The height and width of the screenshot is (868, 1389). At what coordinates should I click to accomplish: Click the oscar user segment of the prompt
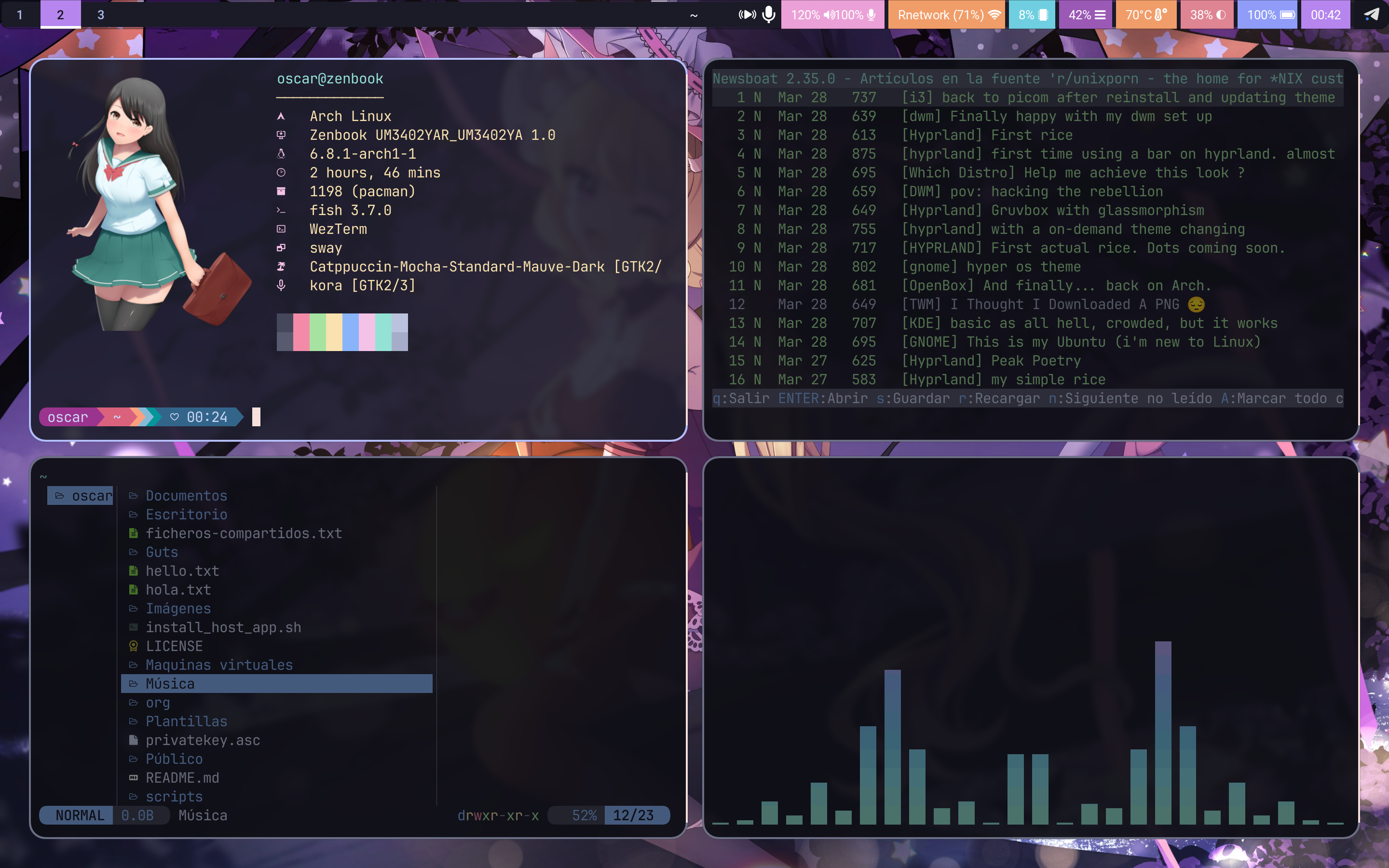[x=68, y=417]
